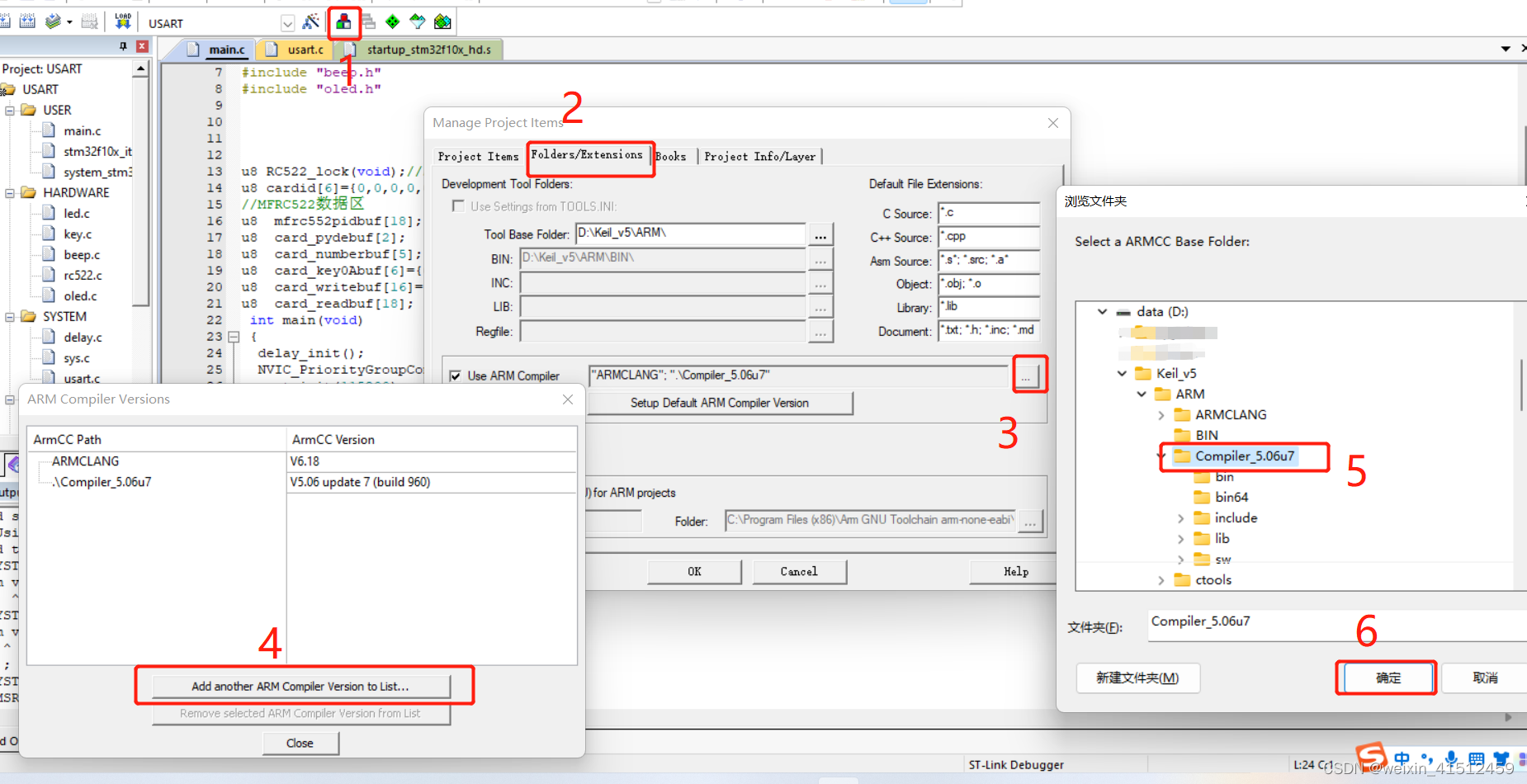Click the multi-project workspace icon beside Manage Items
Screen dimensions: 1527x784
pos(370,22)
